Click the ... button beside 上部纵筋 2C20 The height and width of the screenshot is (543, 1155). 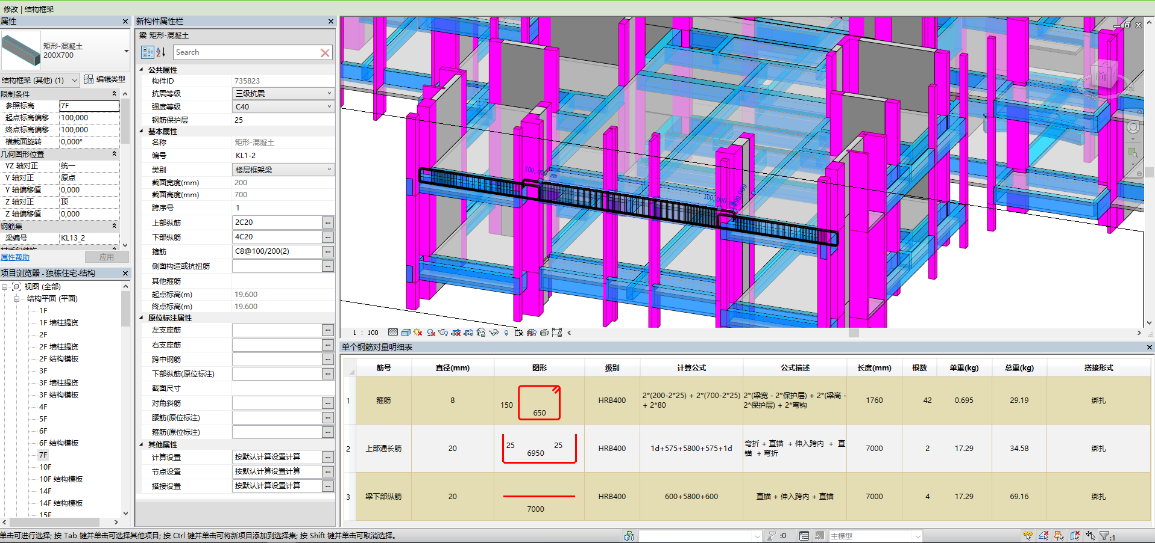coord(328,222)
